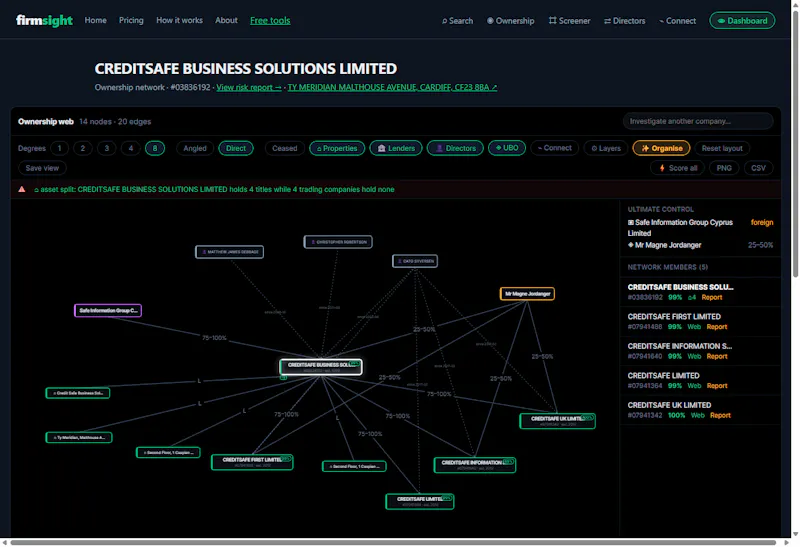
Task: Open the Pricing page
Action: tap(131, 20)
